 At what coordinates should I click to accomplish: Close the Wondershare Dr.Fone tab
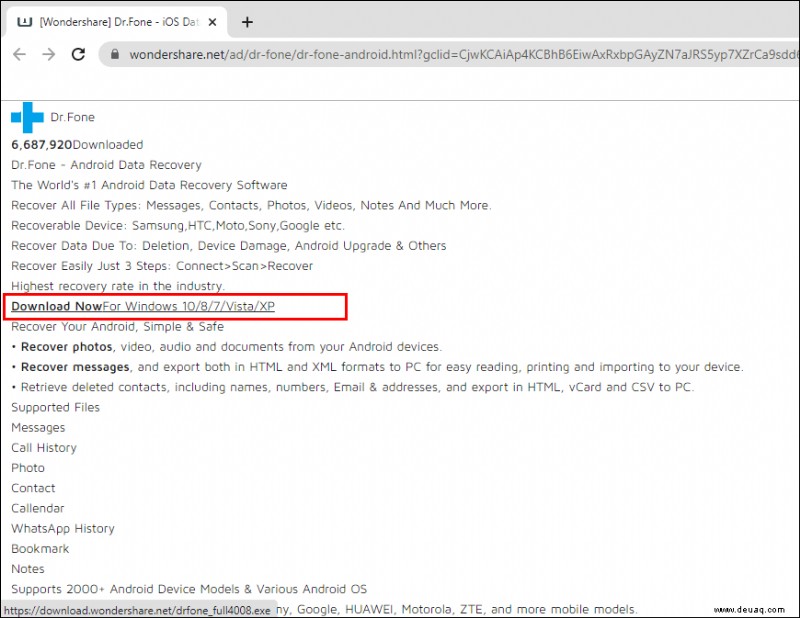(x=213, y=22)
